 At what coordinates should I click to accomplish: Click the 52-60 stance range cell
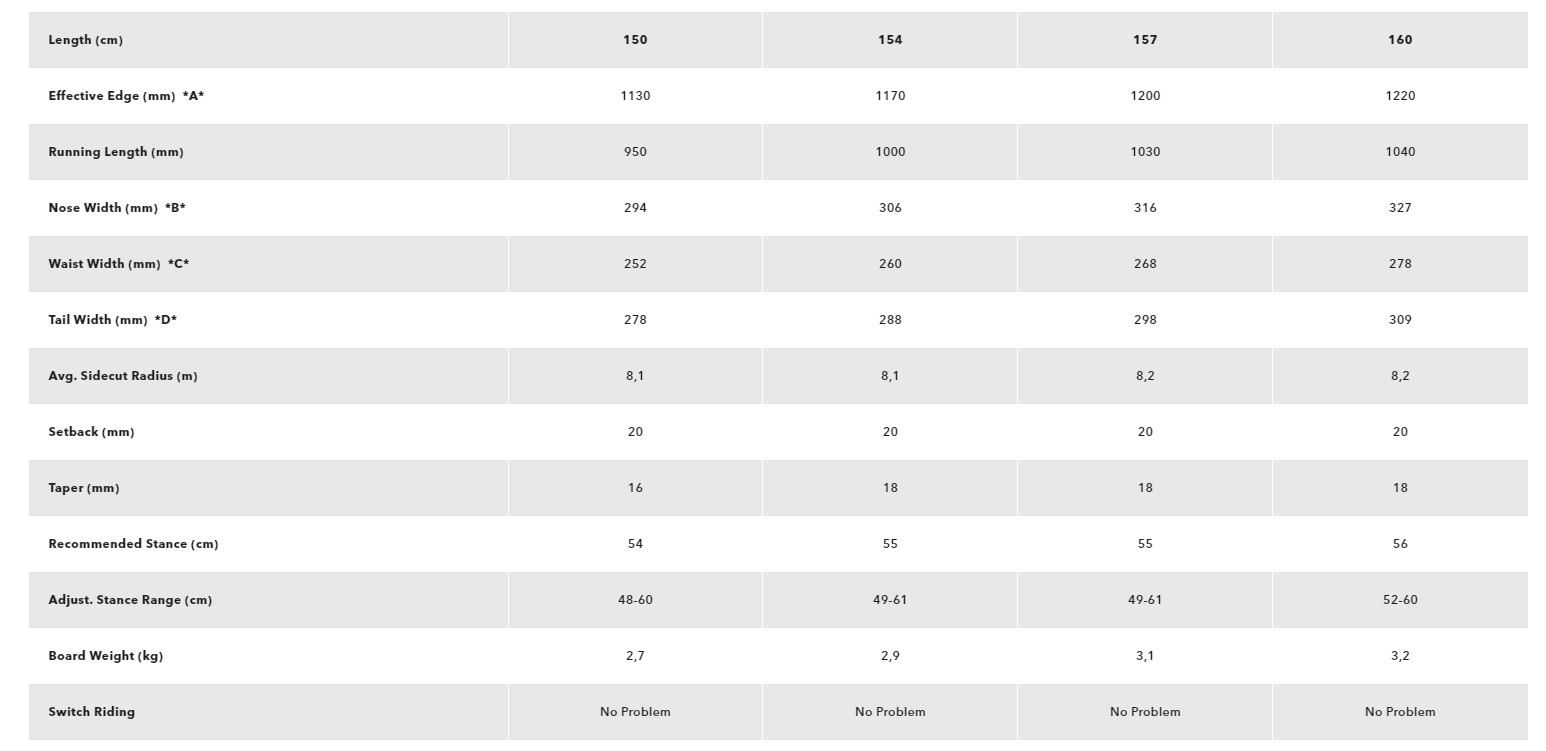[x=1400, y=600]
